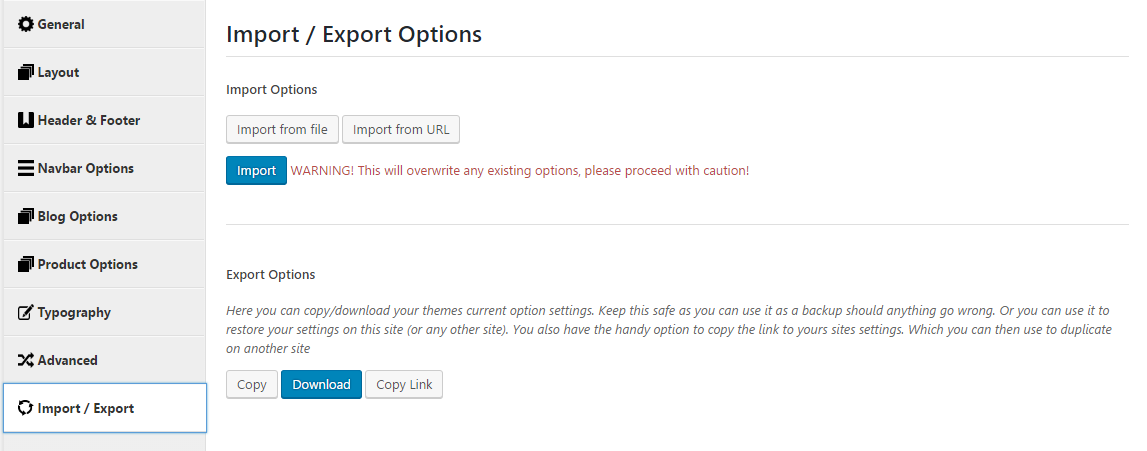Choose Import from URL button

pyautogui.click(x=401, y=129)
